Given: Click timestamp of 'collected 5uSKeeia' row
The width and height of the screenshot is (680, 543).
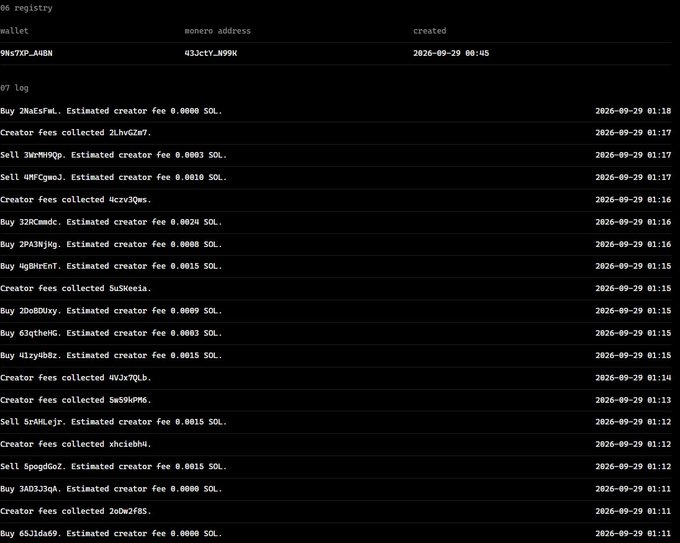Looking at the screenshot, I should tap(633, 288).
